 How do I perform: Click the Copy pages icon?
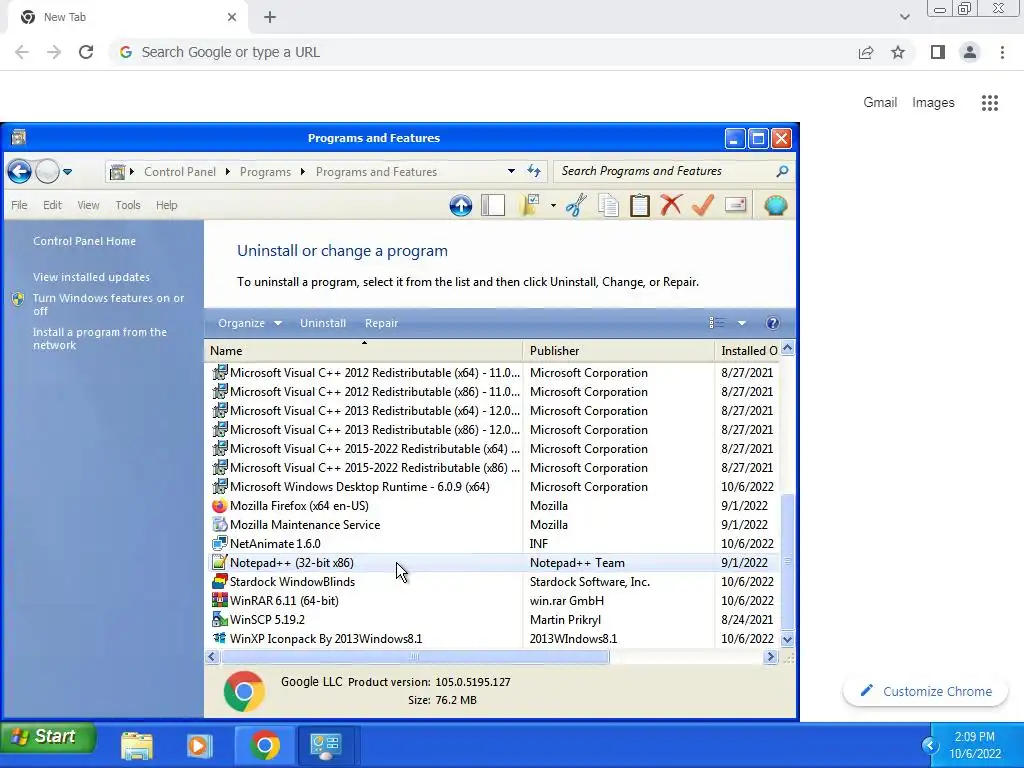point(608,205)
